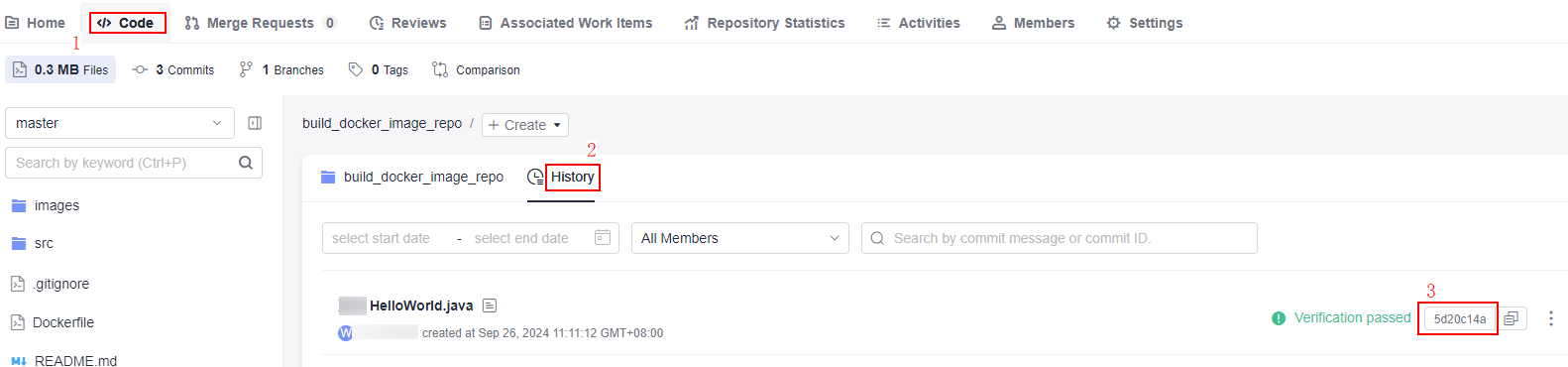Screen dimensions: 1568x367
Task: Expand the Create dropdown button
Action: [525, 125]
